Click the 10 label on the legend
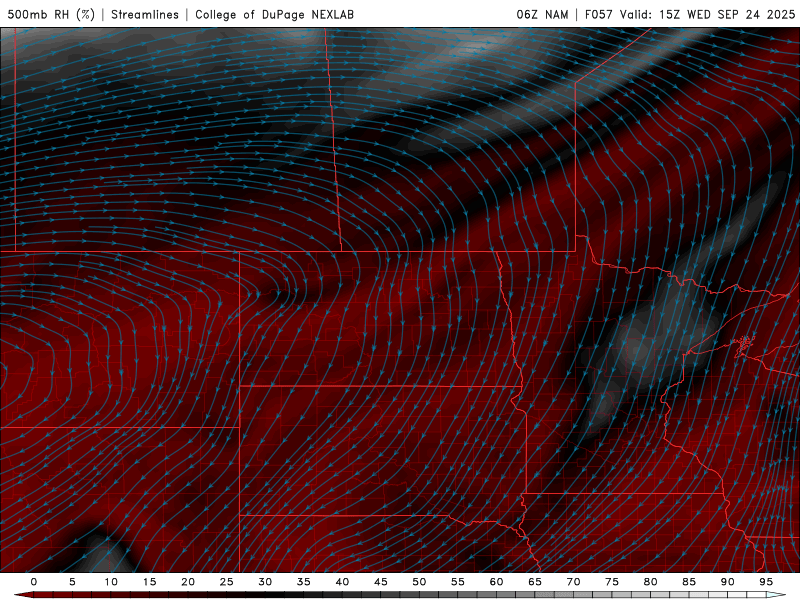 111,582
